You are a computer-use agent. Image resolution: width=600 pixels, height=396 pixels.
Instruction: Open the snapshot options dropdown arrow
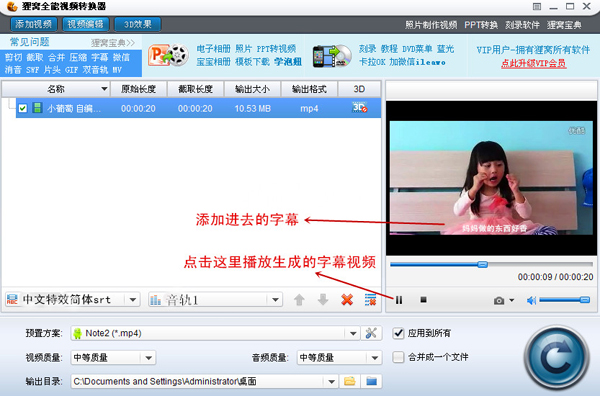pyautogui.click(x=512, y=300)
